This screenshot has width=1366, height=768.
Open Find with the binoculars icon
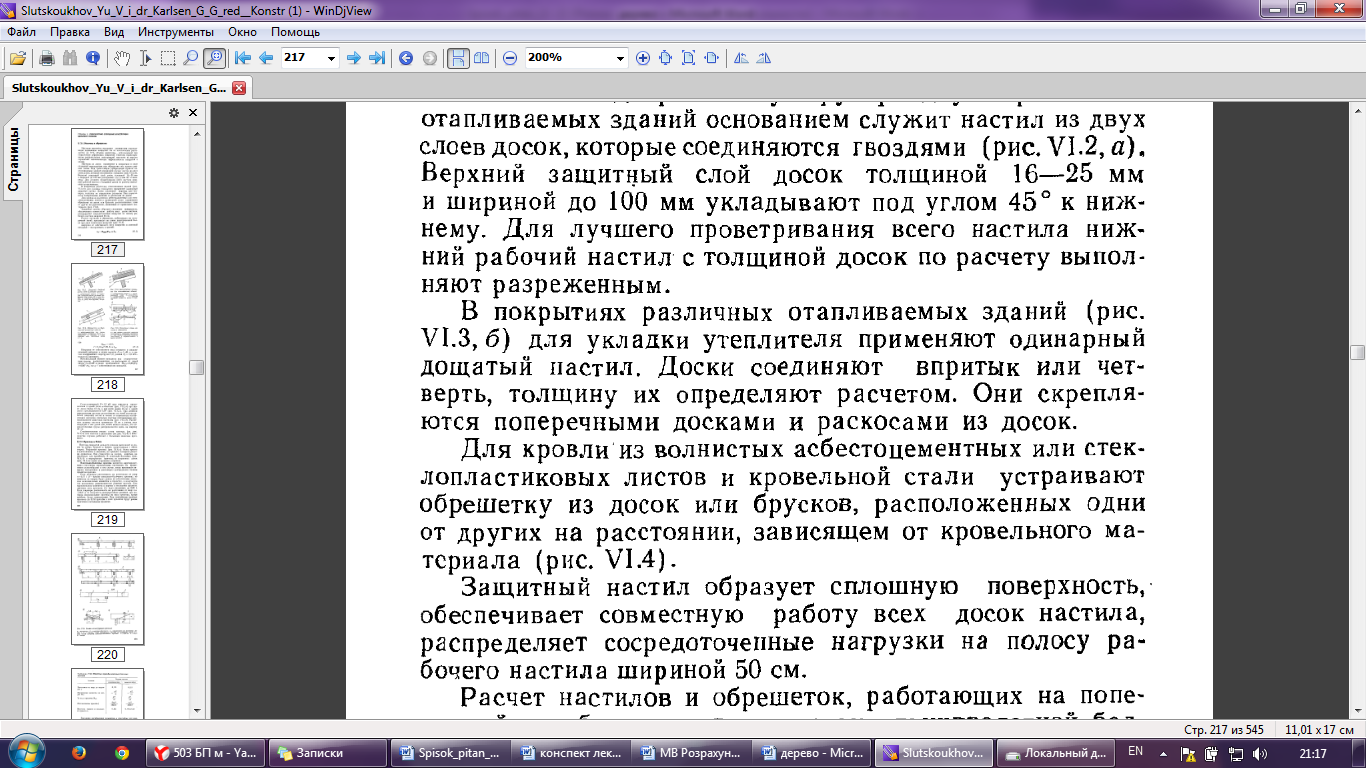pos(70,58)
